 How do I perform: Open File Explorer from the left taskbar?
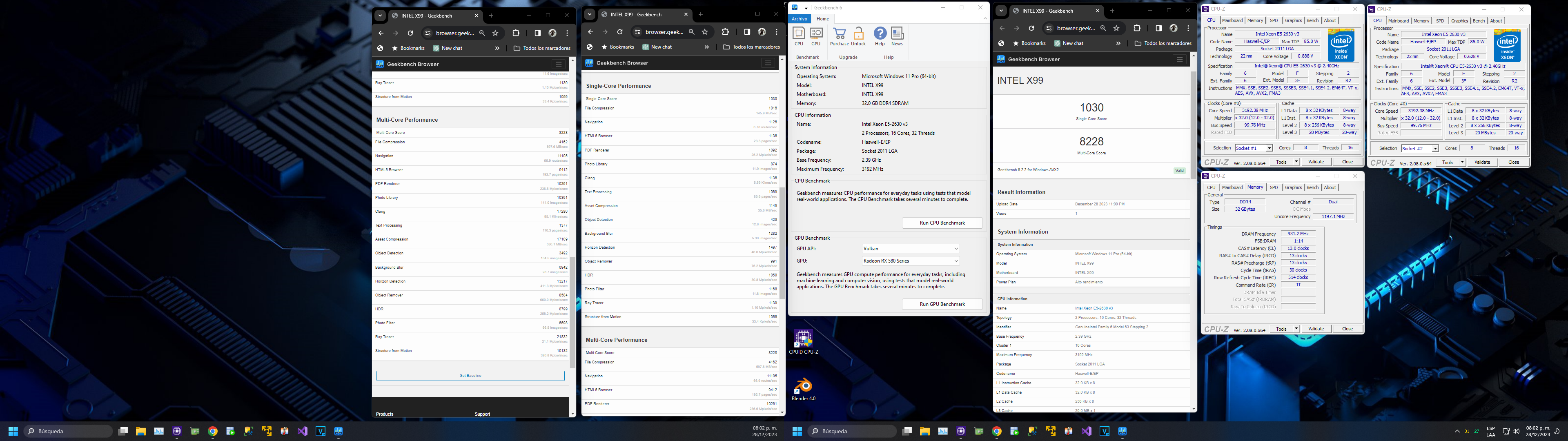[x=140, y=431]
